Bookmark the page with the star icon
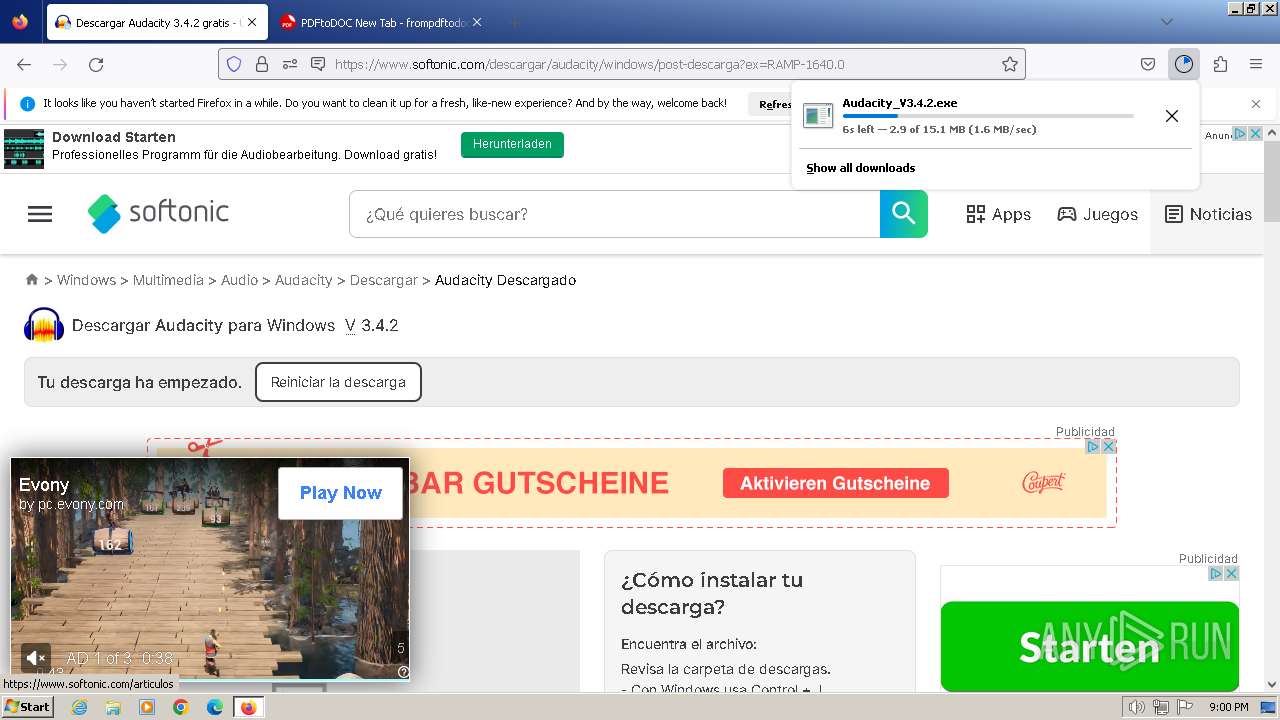The image size is (1280, 720). pos(1010,64)
